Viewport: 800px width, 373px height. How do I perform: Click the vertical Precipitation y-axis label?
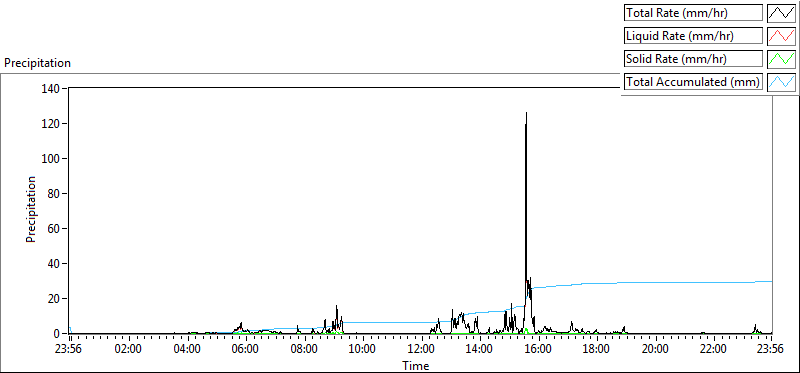31,209
